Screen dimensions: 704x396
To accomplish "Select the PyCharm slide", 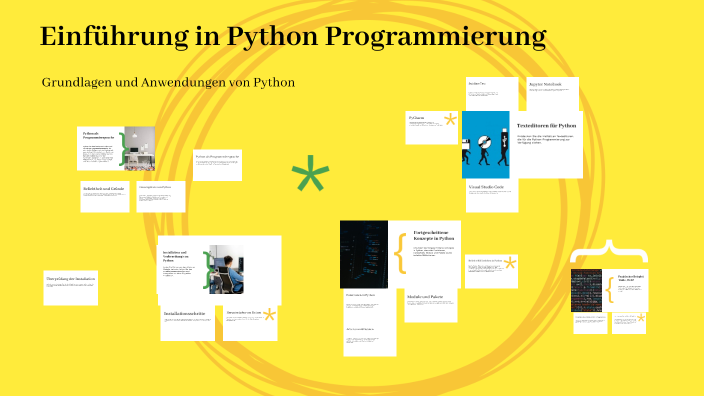I will tap(431, 128).
